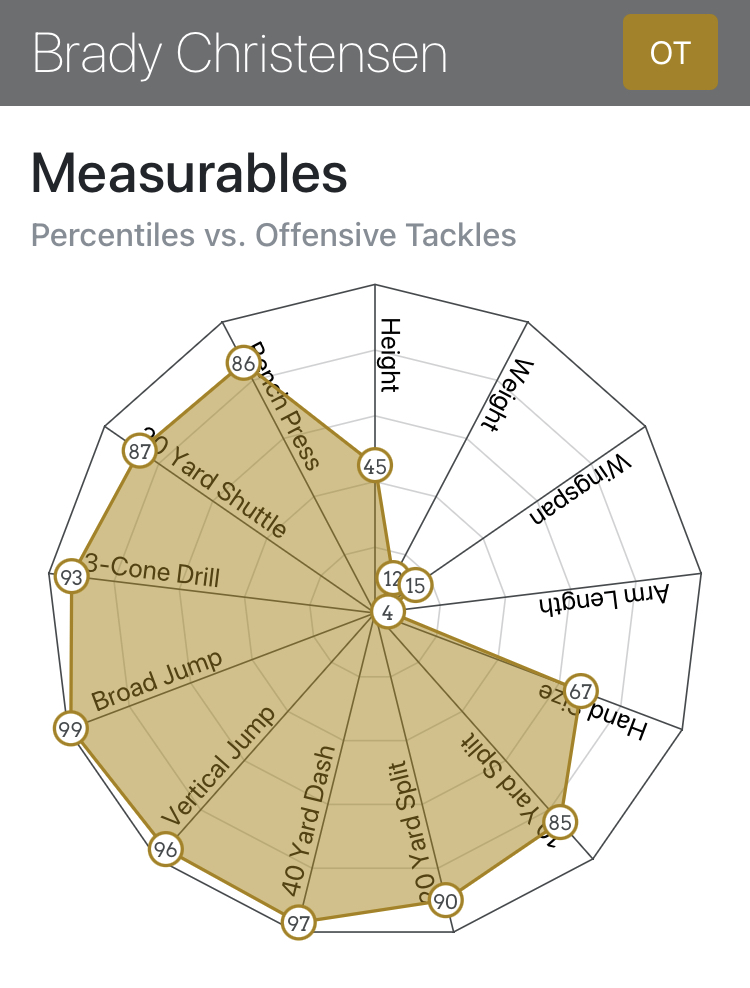Select the 90 Yard Split data point
Image resolution: width=750 pixels, height=988 pixels.
[x=446, y=900]
